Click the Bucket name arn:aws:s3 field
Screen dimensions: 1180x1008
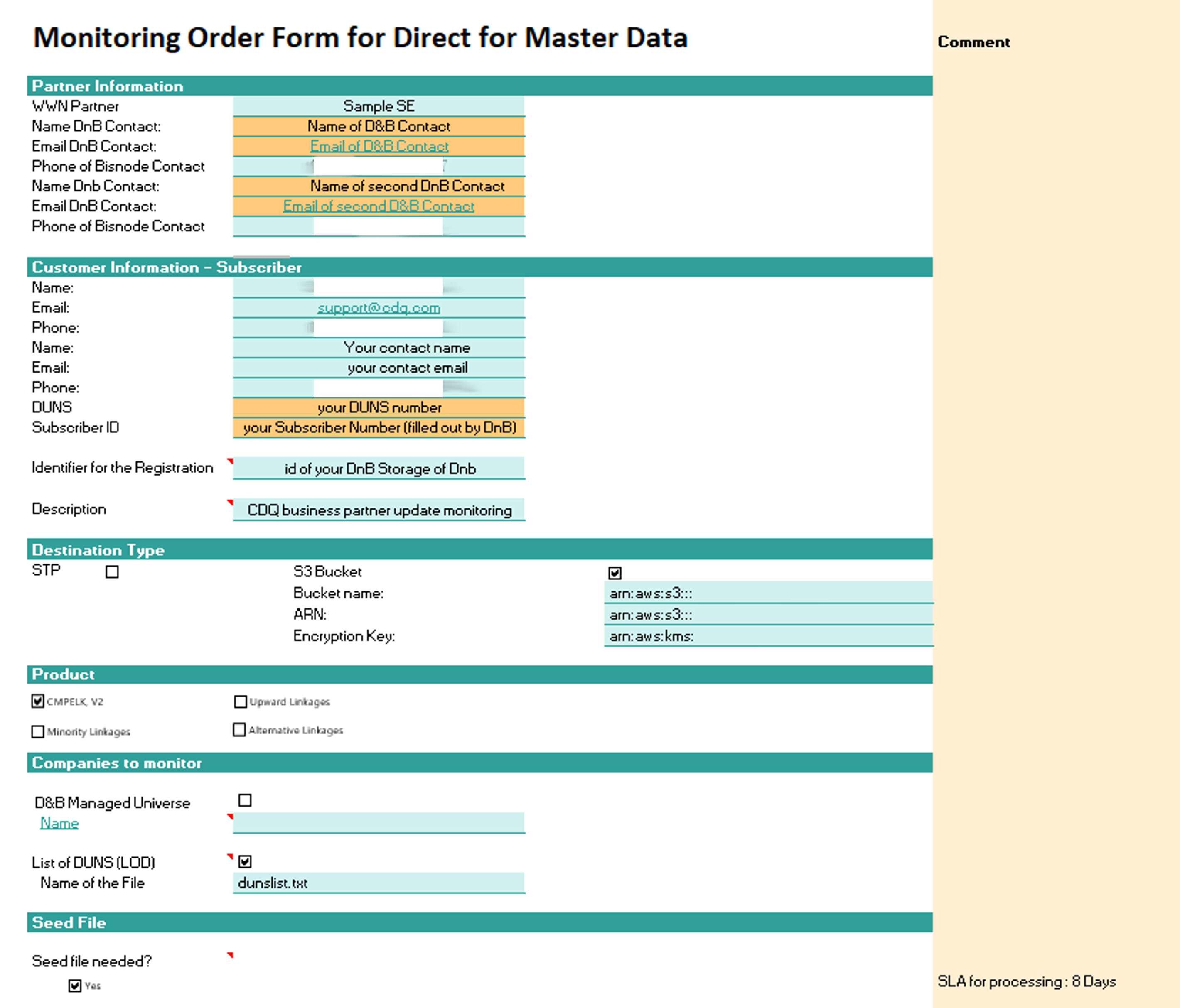pos(768,593)
